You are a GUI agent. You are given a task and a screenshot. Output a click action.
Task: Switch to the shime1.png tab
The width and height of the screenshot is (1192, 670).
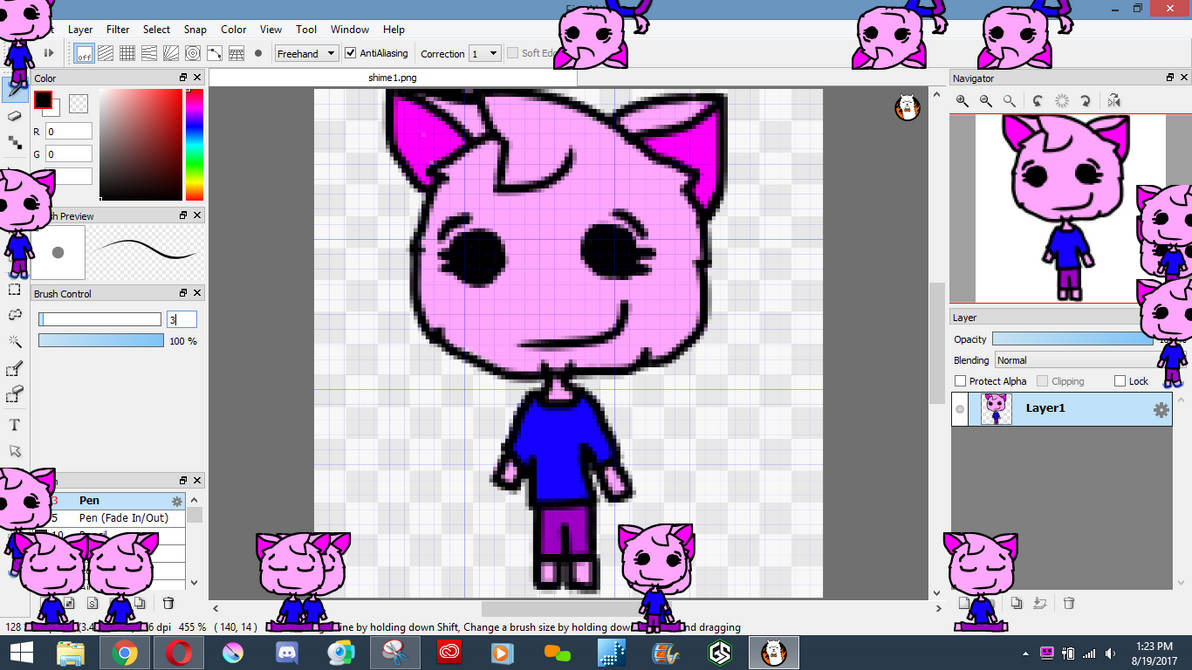coord(392,77)
